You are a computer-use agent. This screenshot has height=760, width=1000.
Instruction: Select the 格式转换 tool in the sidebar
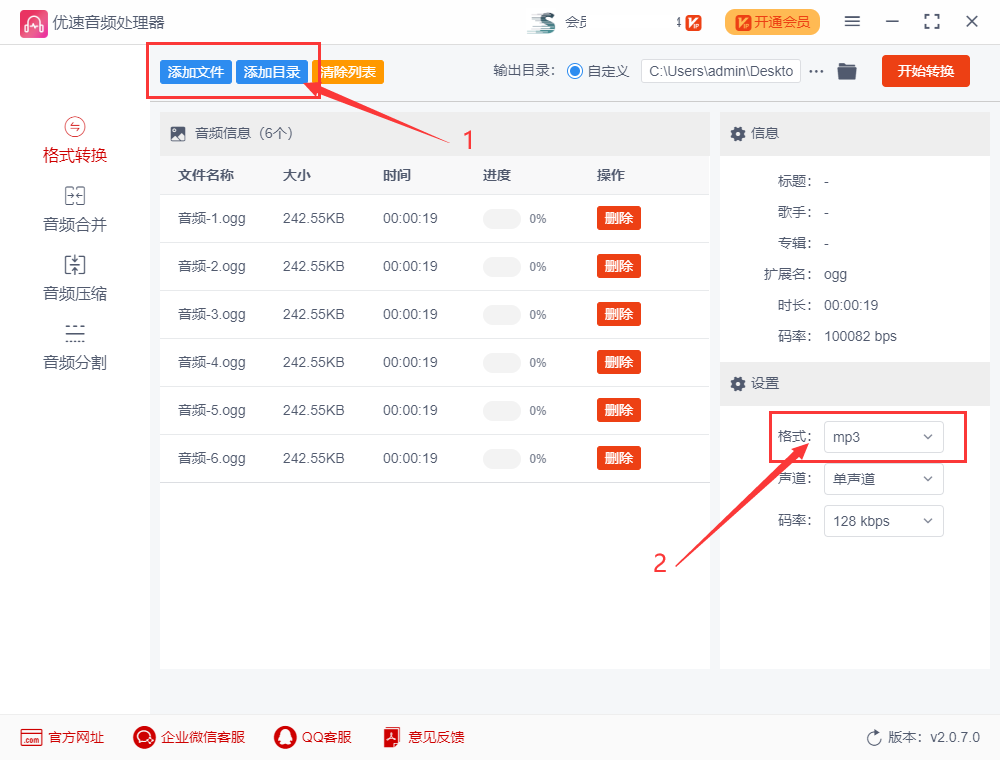(x=74, y=140)
